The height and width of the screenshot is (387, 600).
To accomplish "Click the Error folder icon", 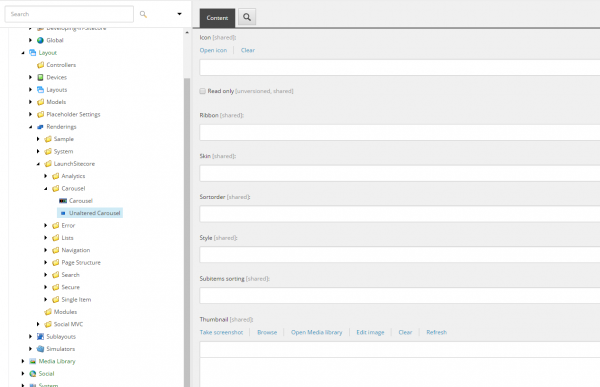I will (x=55, y=225).
